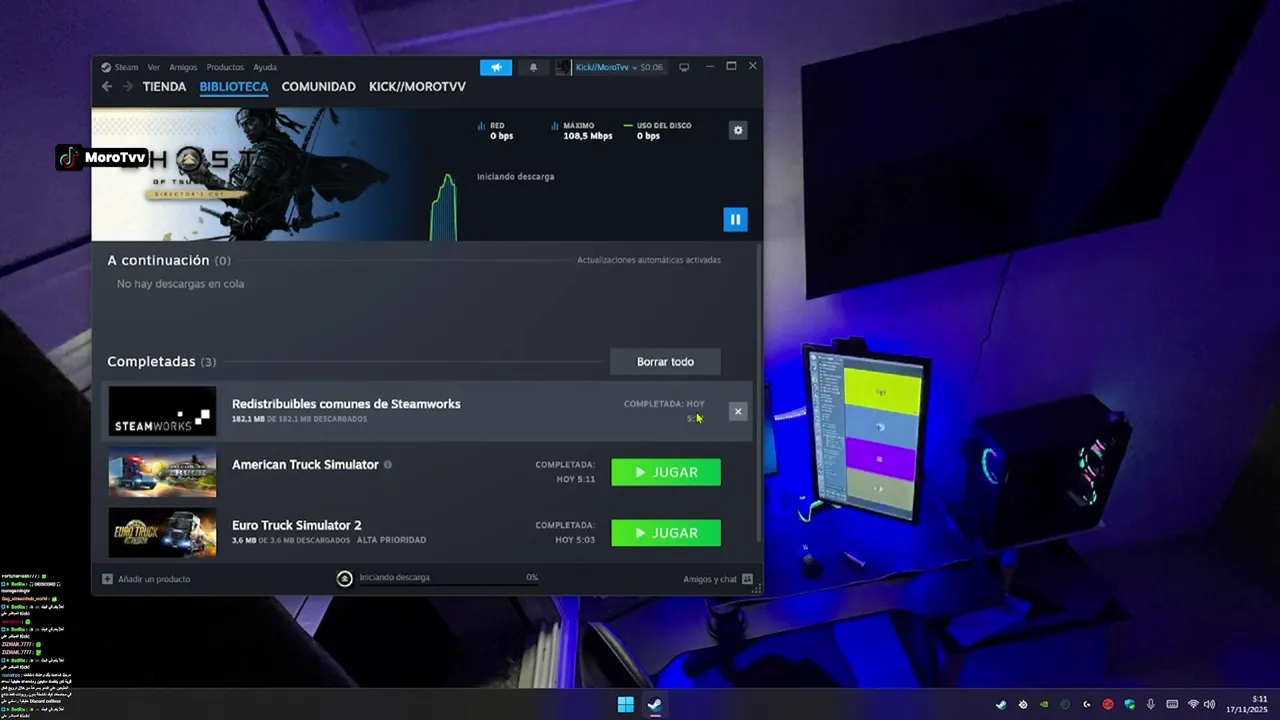Click the download bandwidth graph
Screen dimensions: 1280x720
click(443, 207)
